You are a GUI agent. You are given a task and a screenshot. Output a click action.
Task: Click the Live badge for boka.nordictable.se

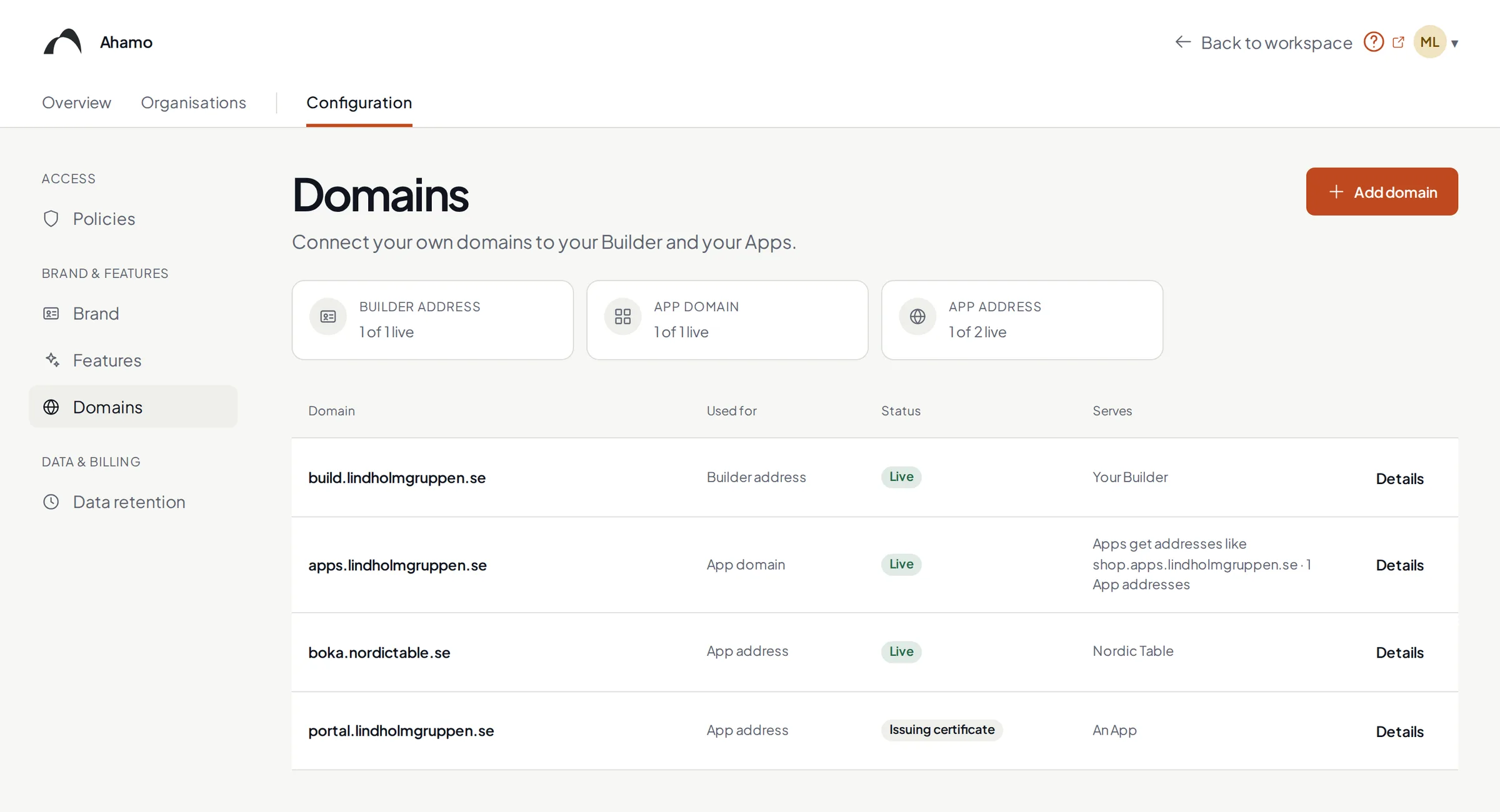coord(901,651)
